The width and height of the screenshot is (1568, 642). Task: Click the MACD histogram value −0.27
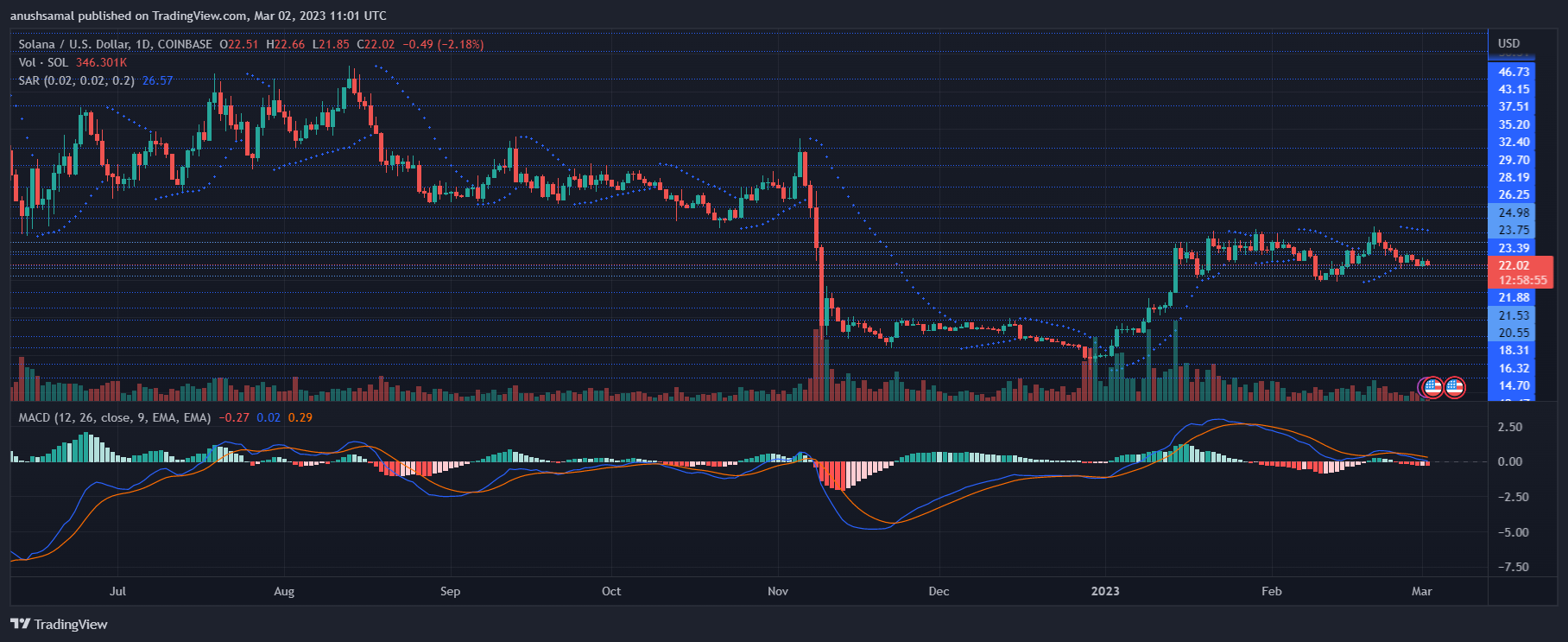click(234, 417)
